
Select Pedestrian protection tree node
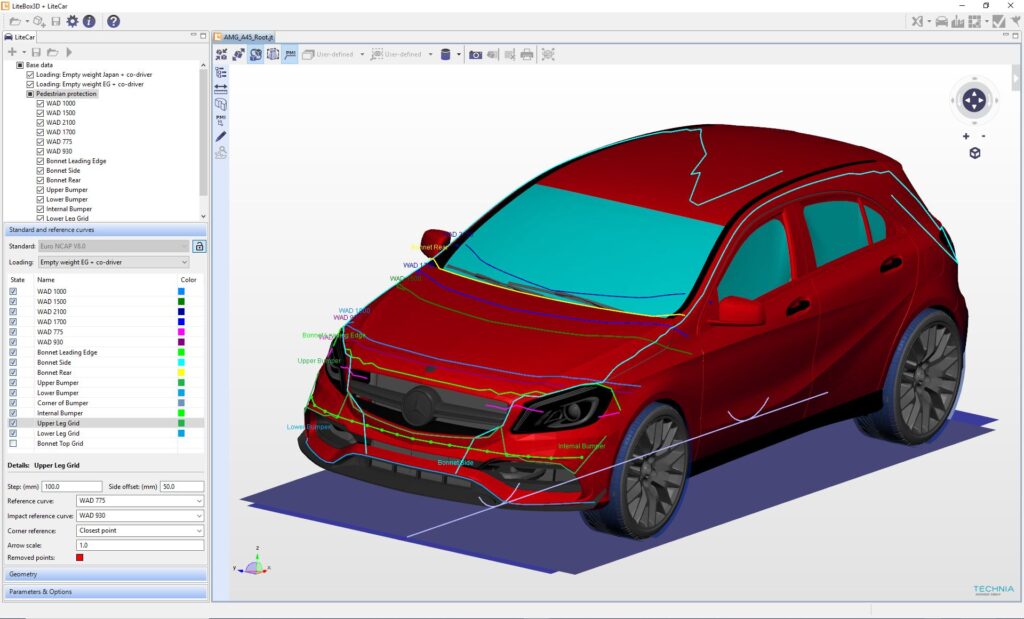click(x=66, y=94)
